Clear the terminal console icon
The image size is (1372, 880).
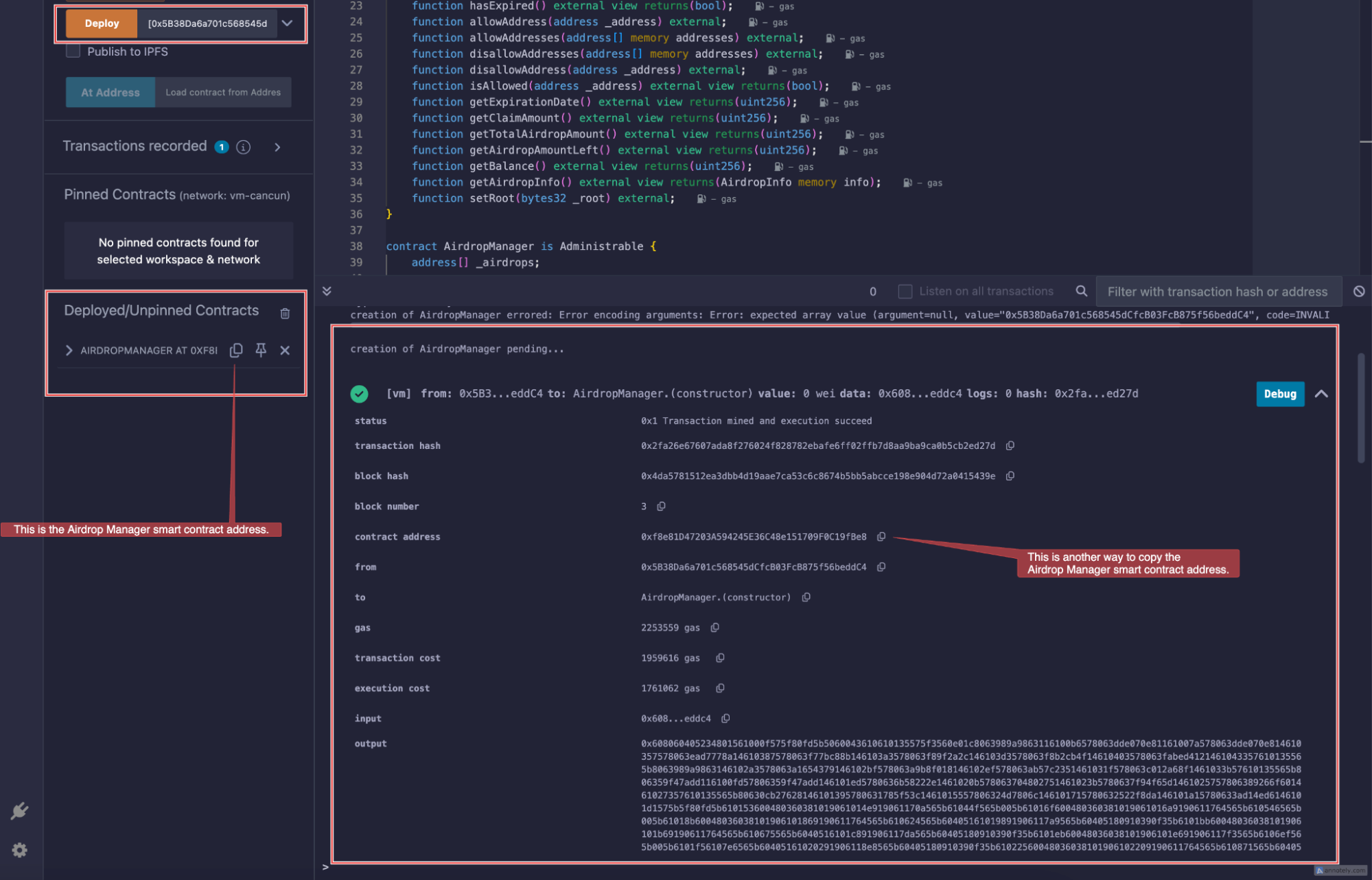1358,291
